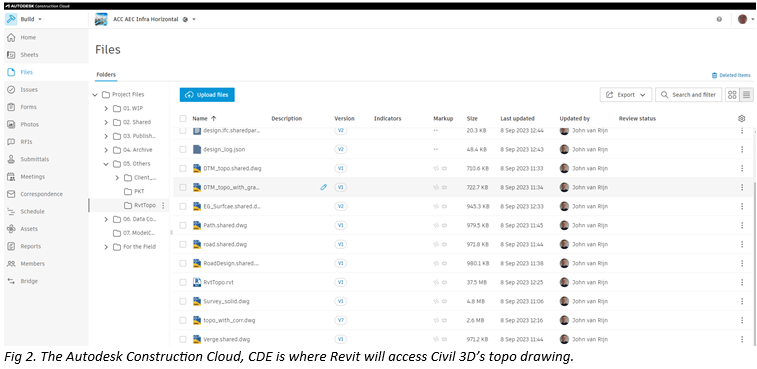The height and width of the screenshot is (369, 757).
Task: Check the RvtTopo.rvt checkbox
Action: pyautogui.click(x=182, y=282)
